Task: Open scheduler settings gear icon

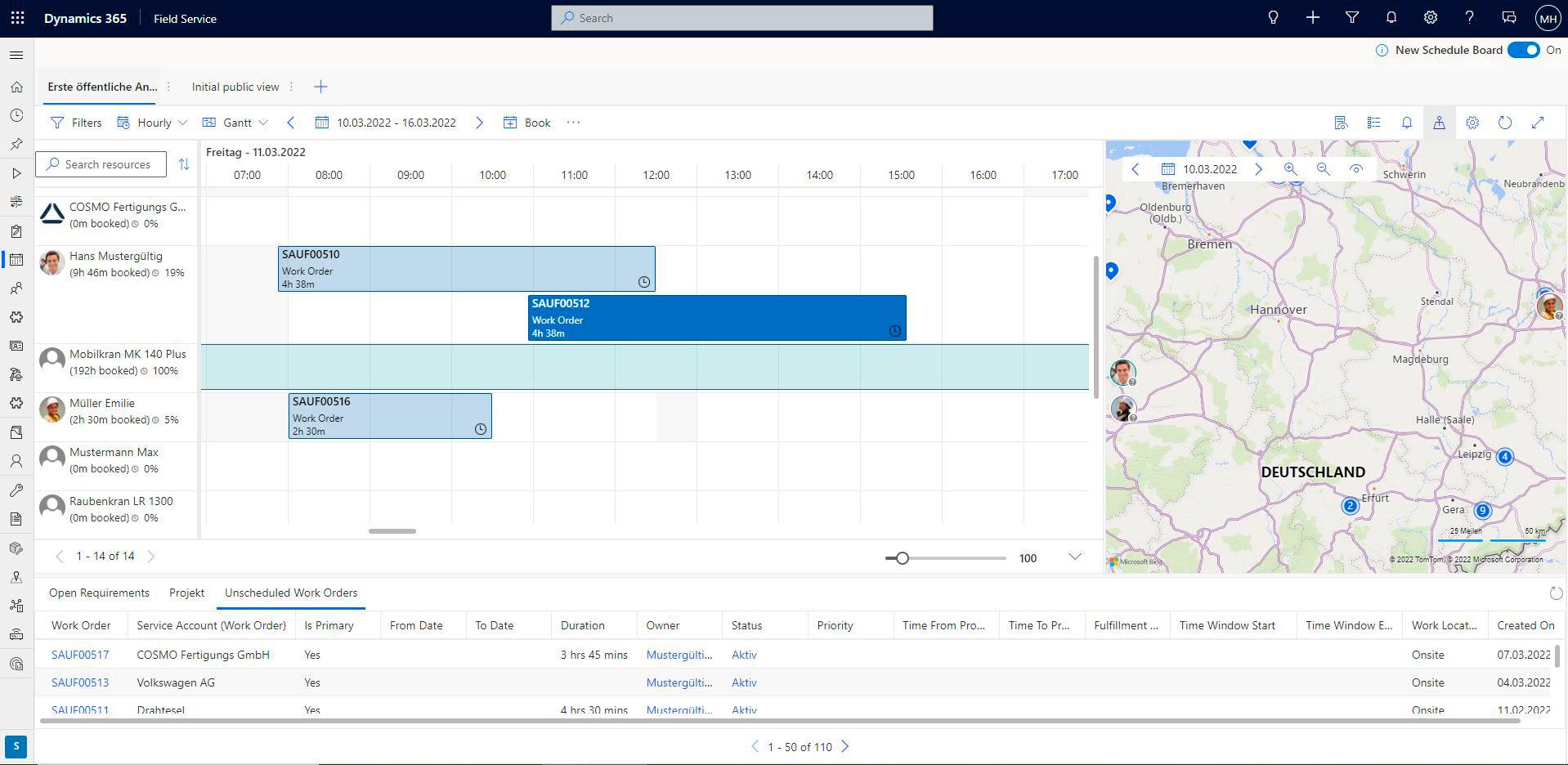Action: coord(1472,123)
